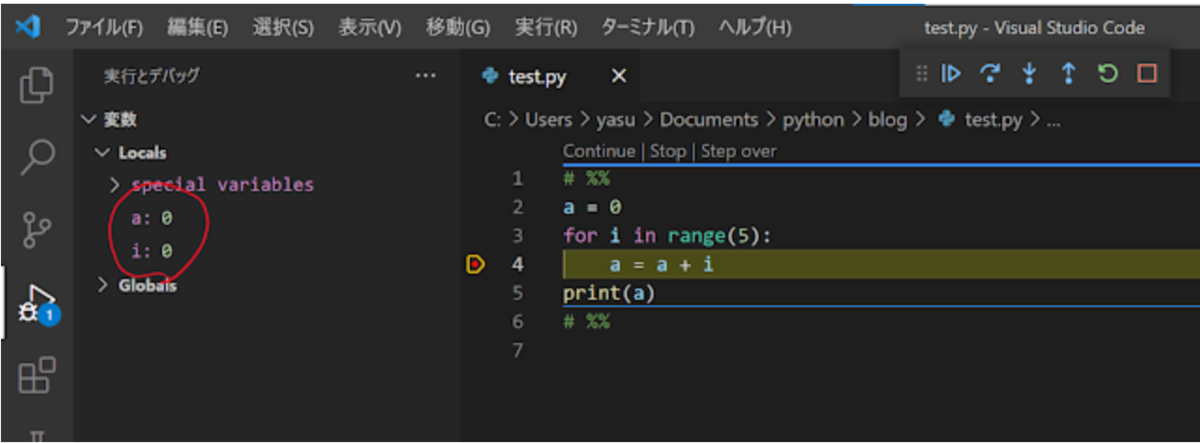Open the ファイル(F) menu

click(104, 27)
